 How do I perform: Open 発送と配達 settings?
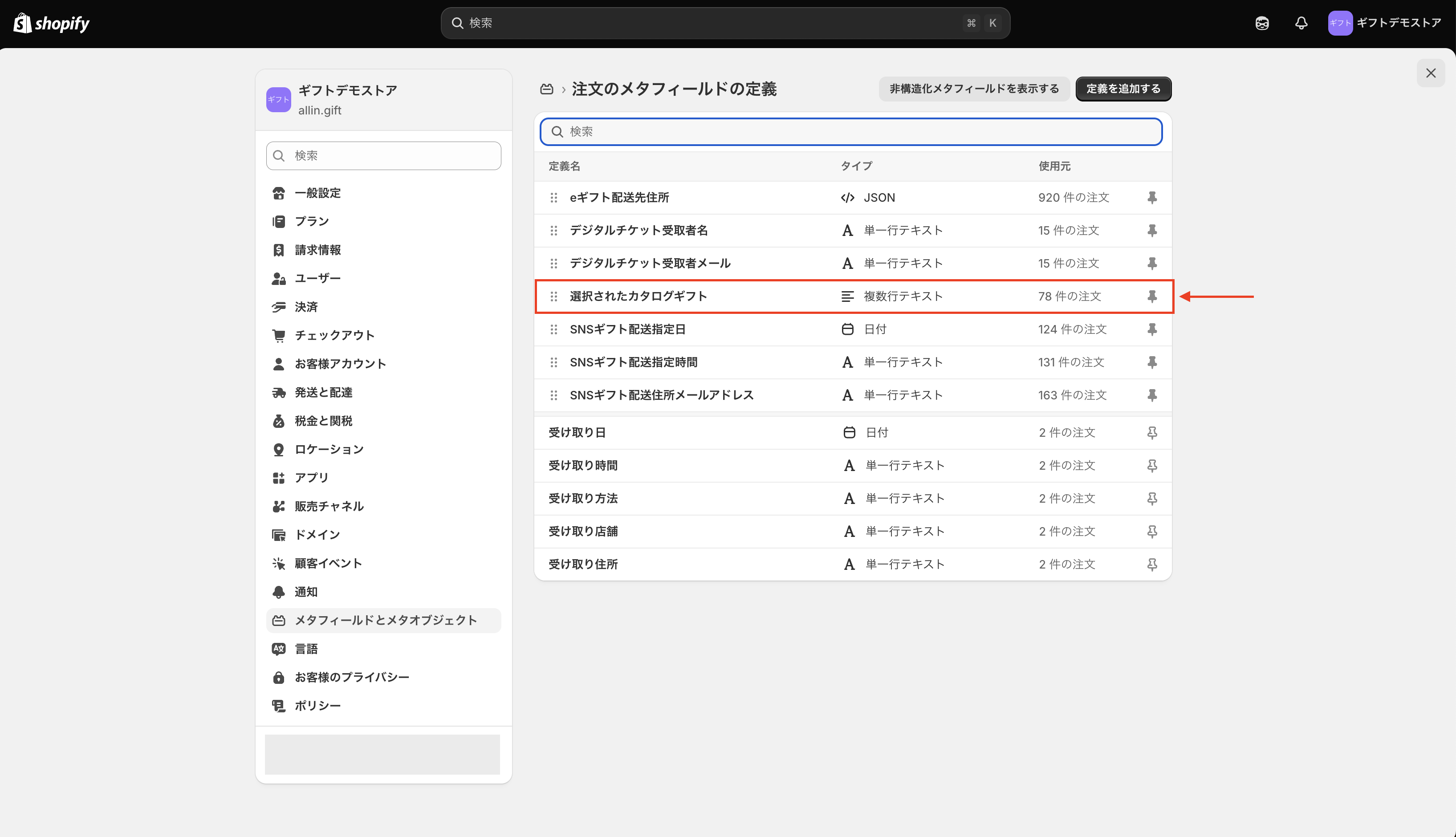pyautogui.click(x=383, y=393)
